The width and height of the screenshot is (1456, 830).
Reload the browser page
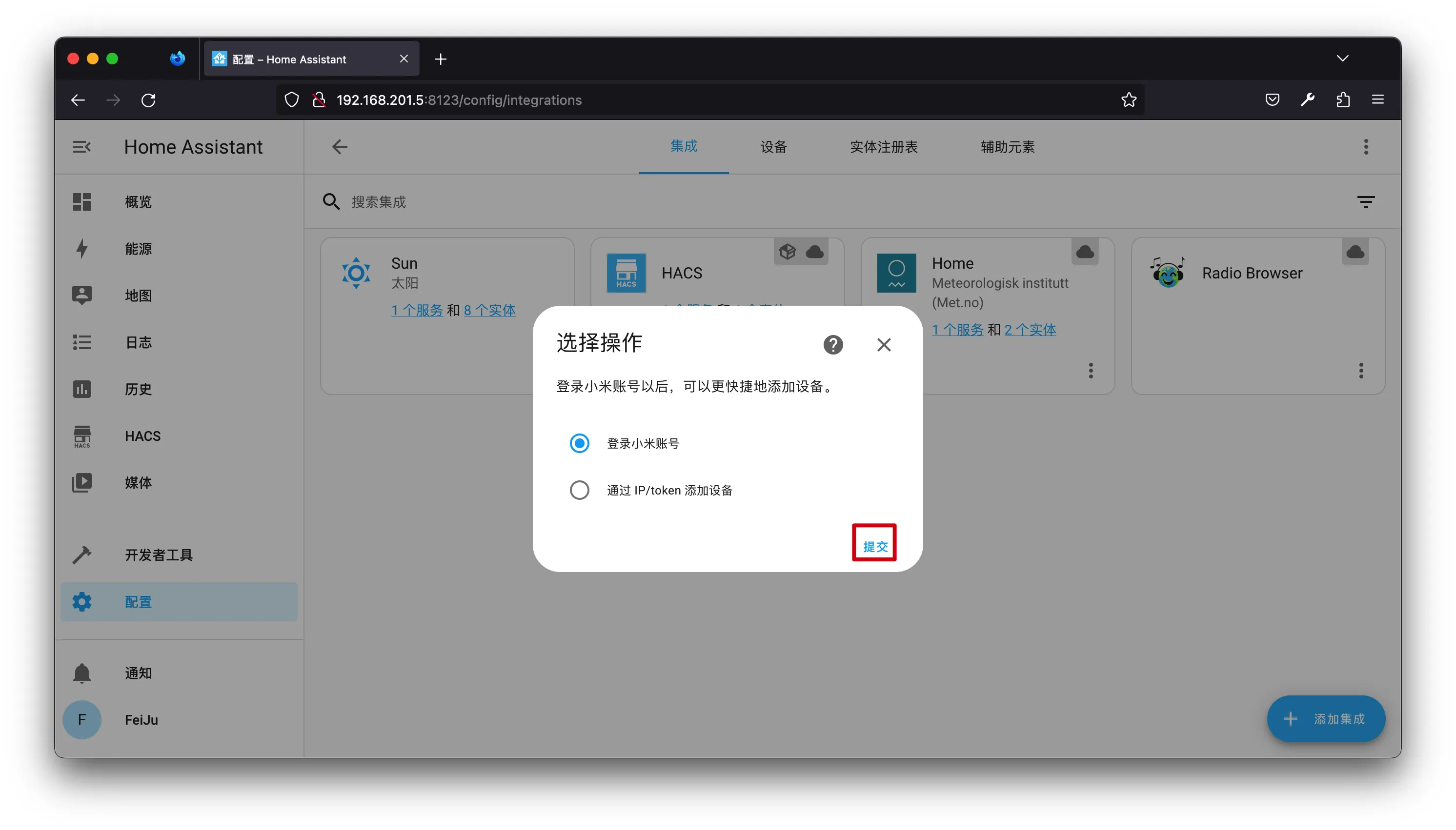[x=148, y=100]
